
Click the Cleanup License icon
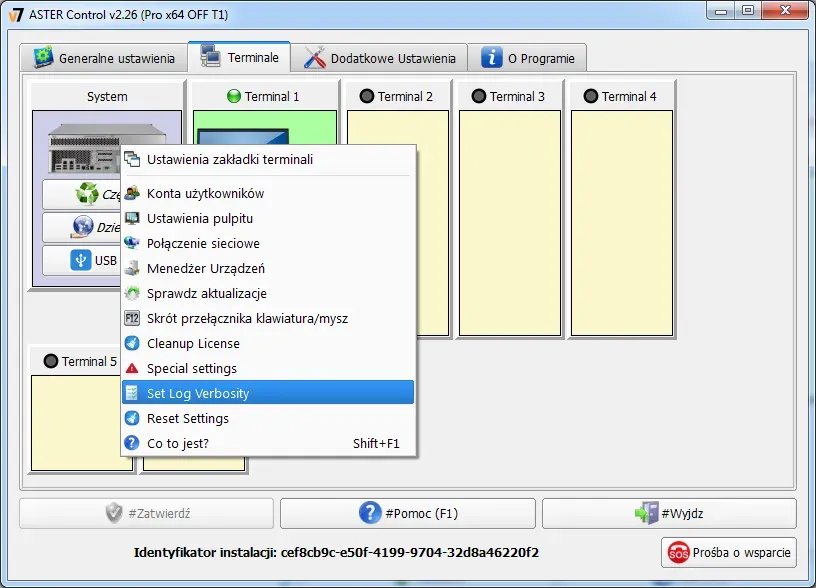(132, 343)
